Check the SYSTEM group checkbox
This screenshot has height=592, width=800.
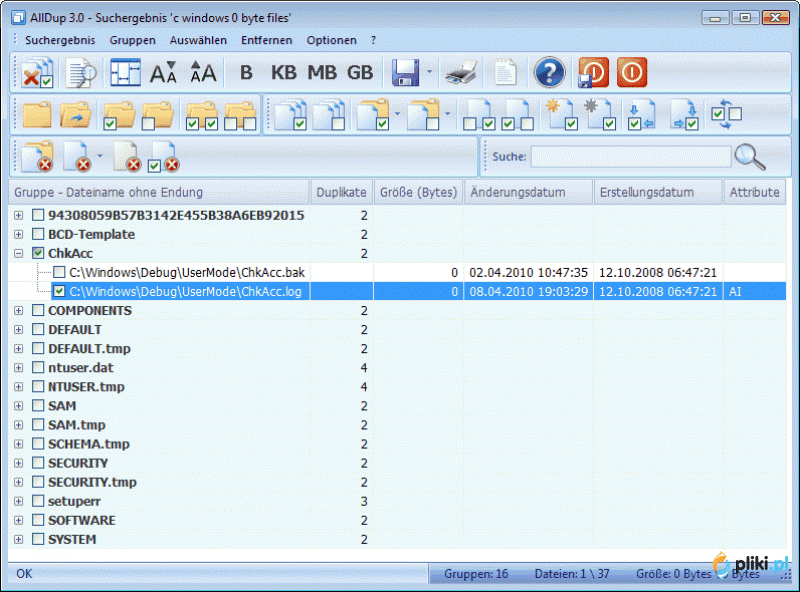coord(38,539)
